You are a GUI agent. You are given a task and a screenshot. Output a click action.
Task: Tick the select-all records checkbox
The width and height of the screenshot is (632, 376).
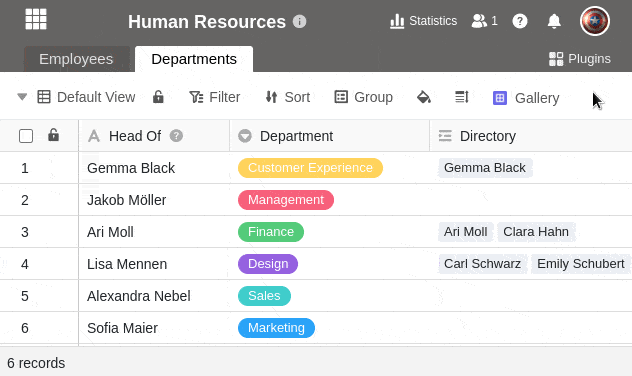[x=26, y=136]
